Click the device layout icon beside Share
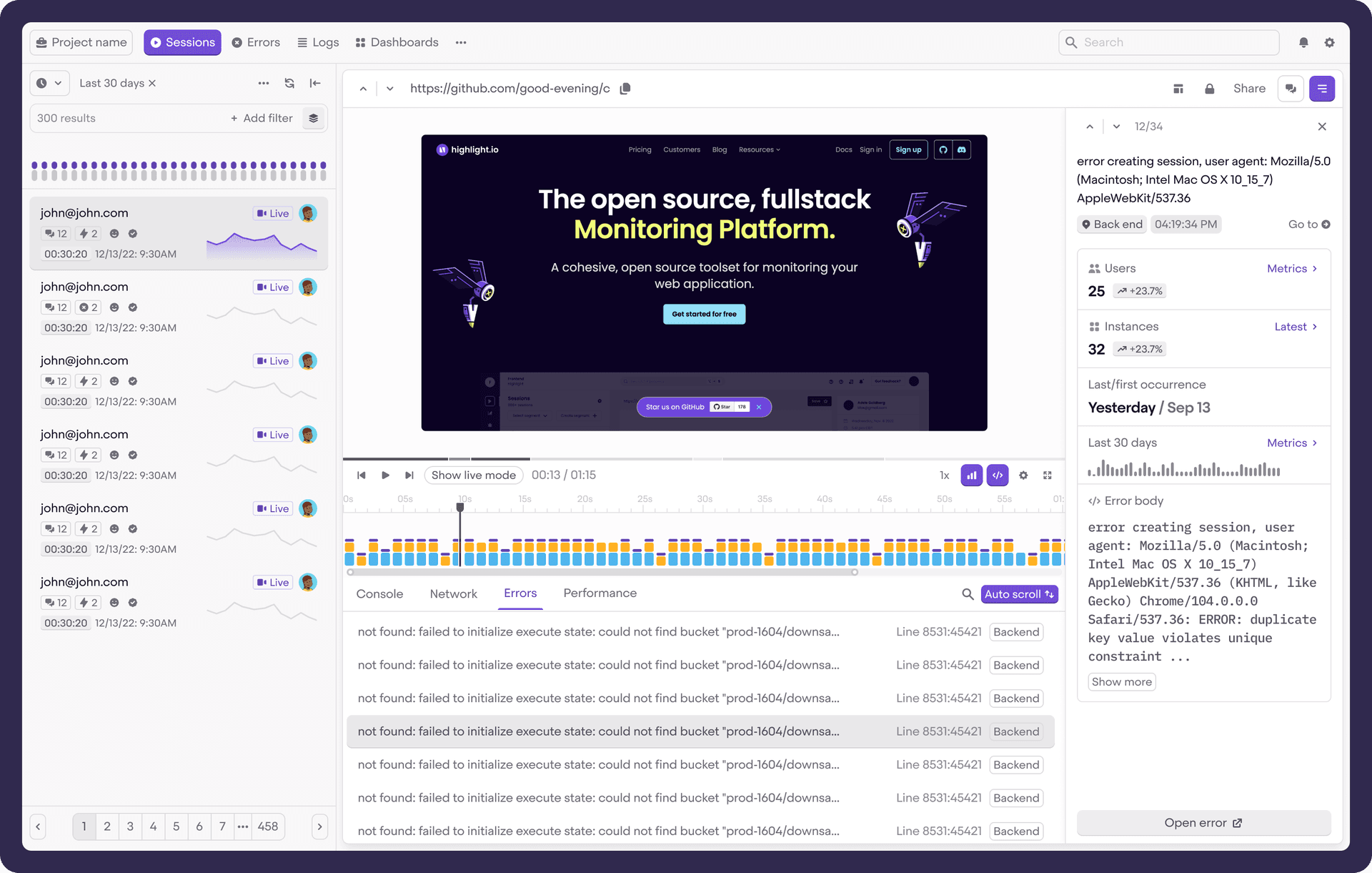 [x=1178, y=88]
